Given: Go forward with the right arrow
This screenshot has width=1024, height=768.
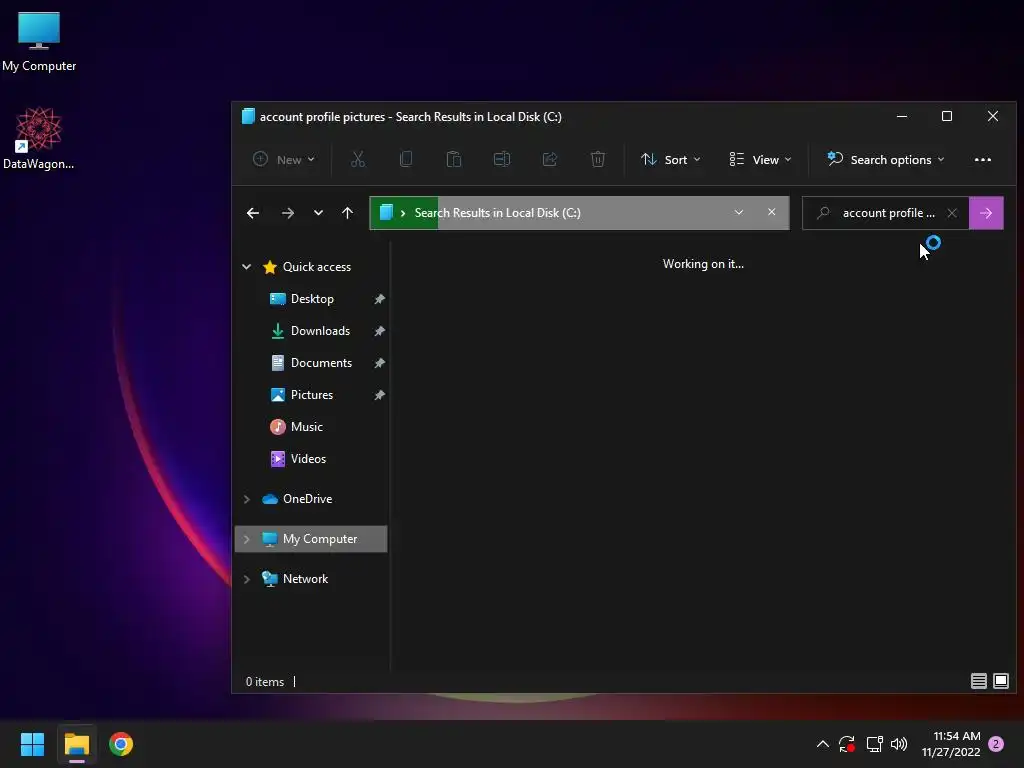Looking at the screenshot, I should 287,213.
